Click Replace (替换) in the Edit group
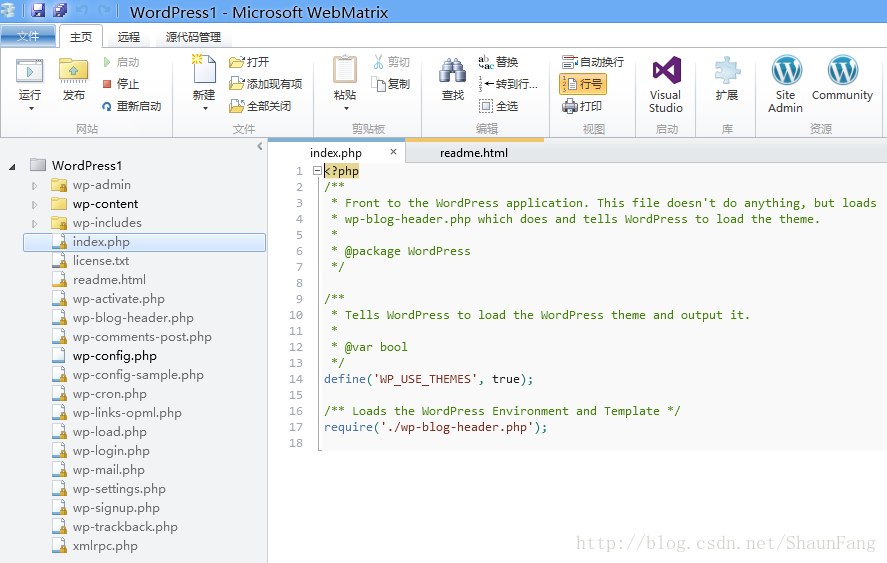 [x=498, y=62]
